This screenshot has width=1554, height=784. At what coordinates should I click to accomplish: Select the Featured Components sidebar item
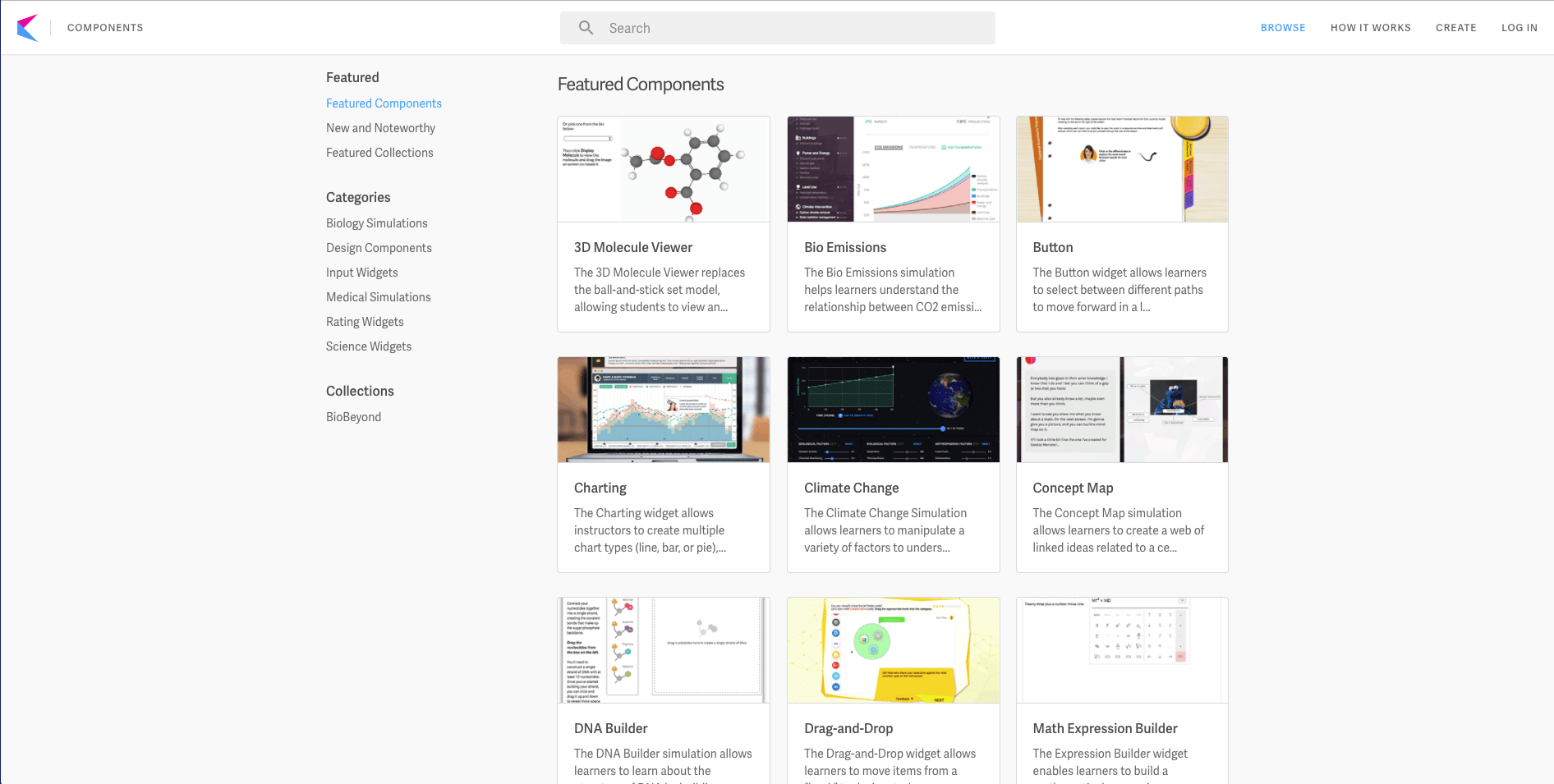coord(384,103)
